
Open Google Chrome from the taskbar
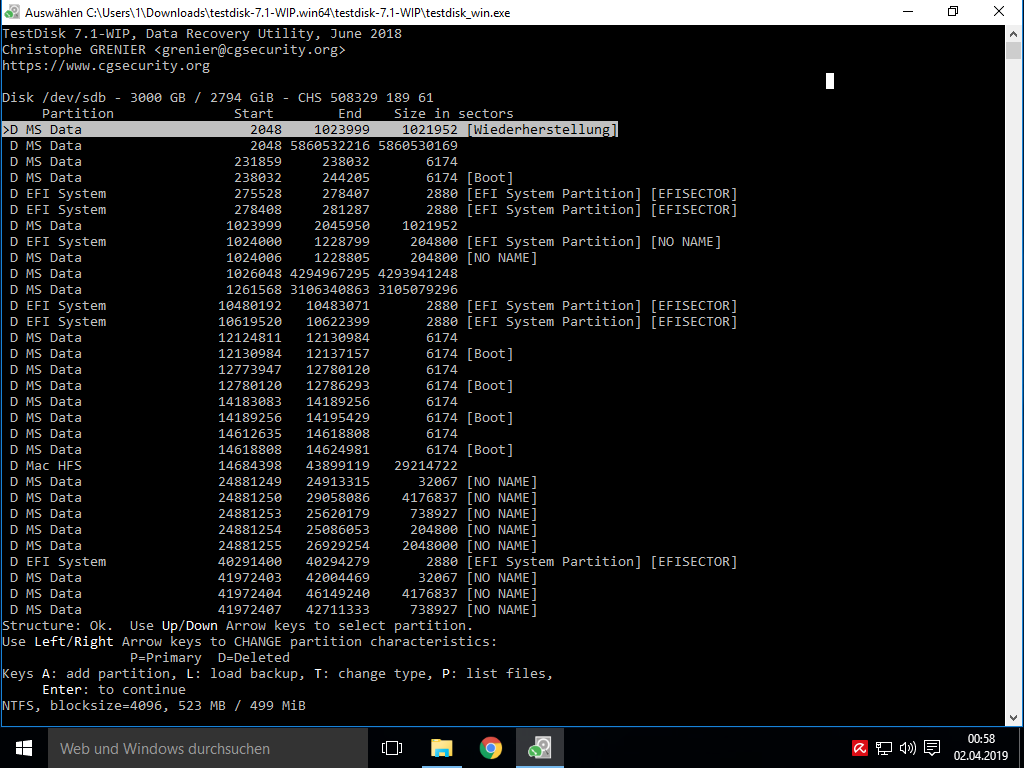click(490, 747)
